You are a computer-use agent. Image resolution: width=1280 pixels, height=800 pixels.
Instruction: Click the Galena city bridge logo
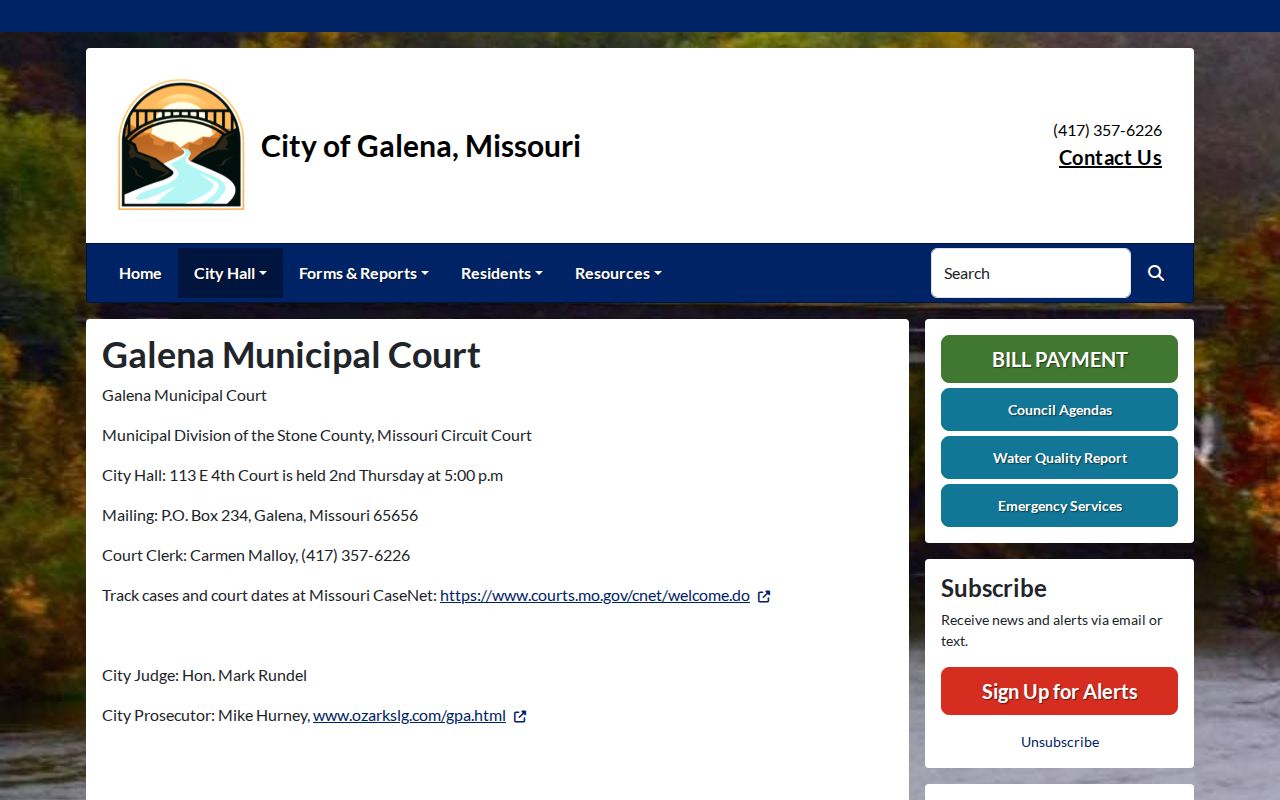point(181,145)
